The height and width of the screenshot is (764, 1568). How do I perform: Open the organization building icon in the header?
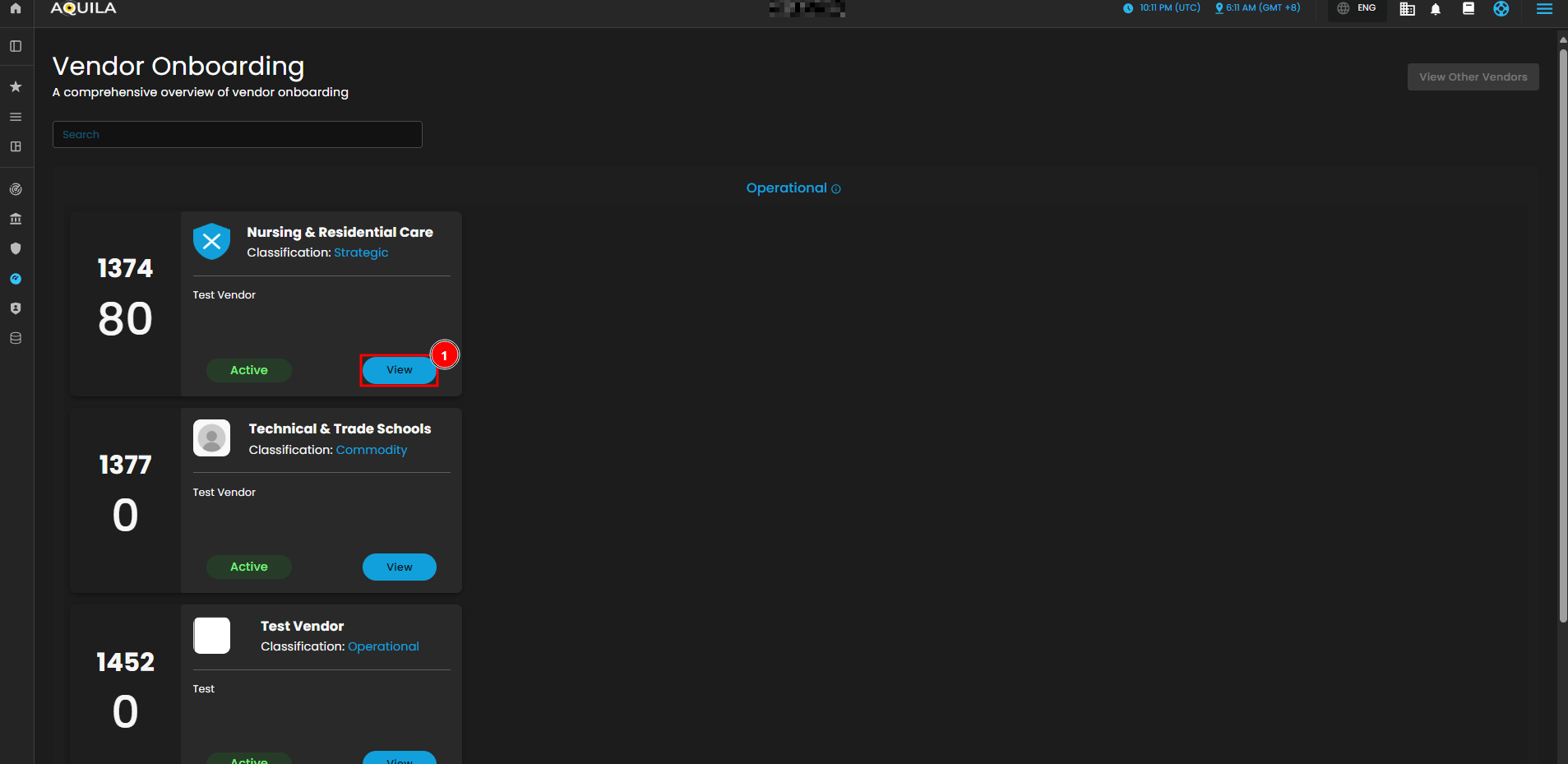(x=1408, y=9)
